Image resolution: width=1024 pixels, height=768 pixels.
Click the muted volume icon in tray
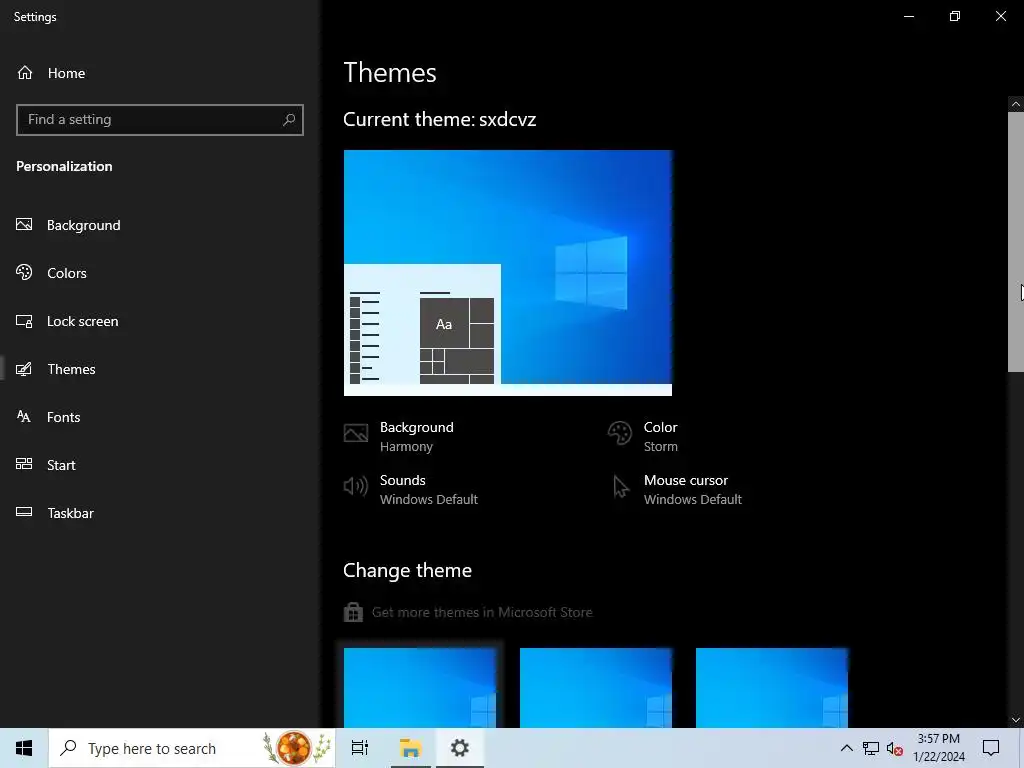895,748
